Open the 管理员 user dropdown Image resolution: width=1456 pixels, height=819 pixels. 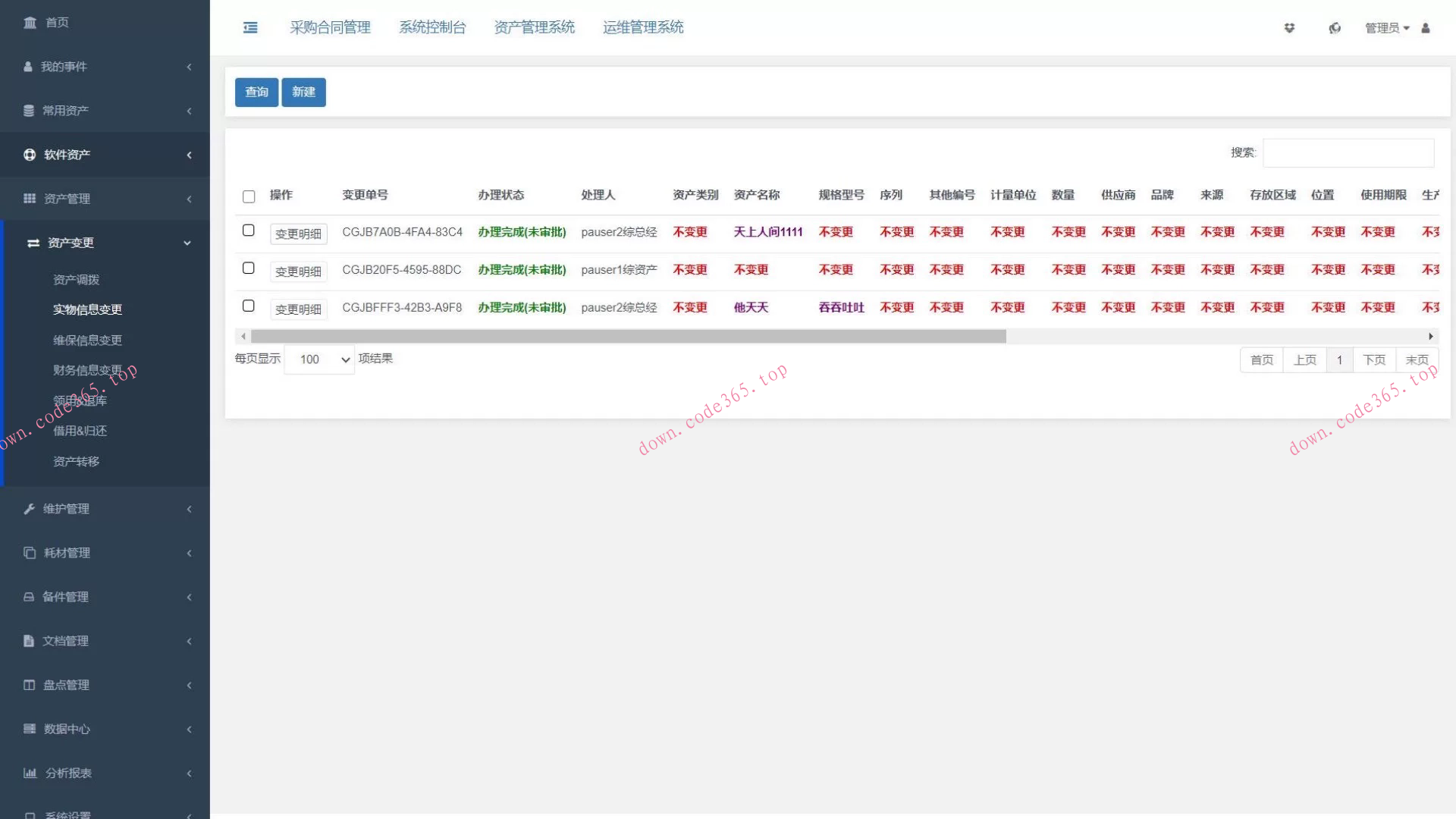tap(1386, 28)
